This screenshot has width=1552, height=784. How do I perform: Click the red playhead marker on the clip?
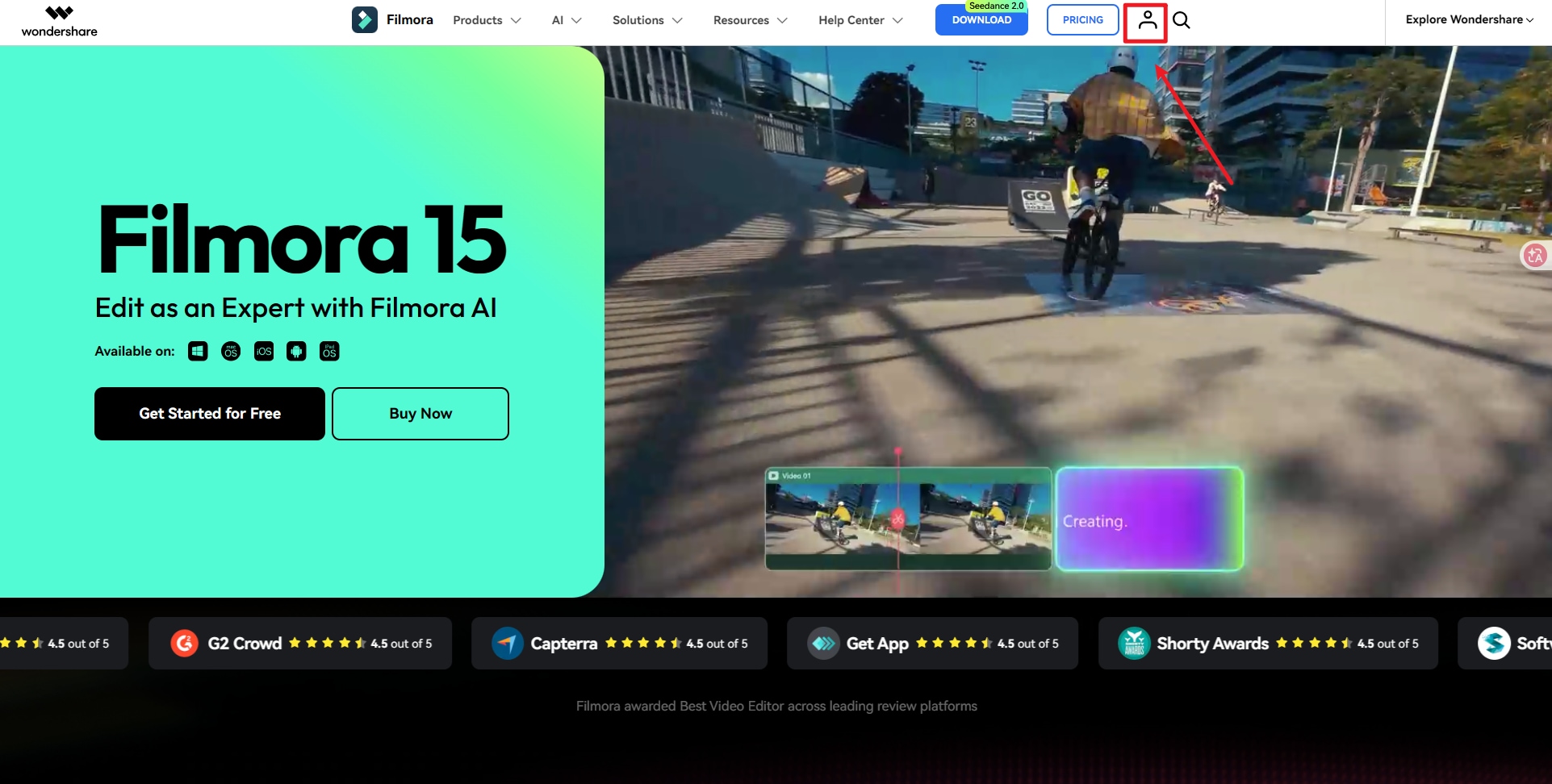click(897, 519)
